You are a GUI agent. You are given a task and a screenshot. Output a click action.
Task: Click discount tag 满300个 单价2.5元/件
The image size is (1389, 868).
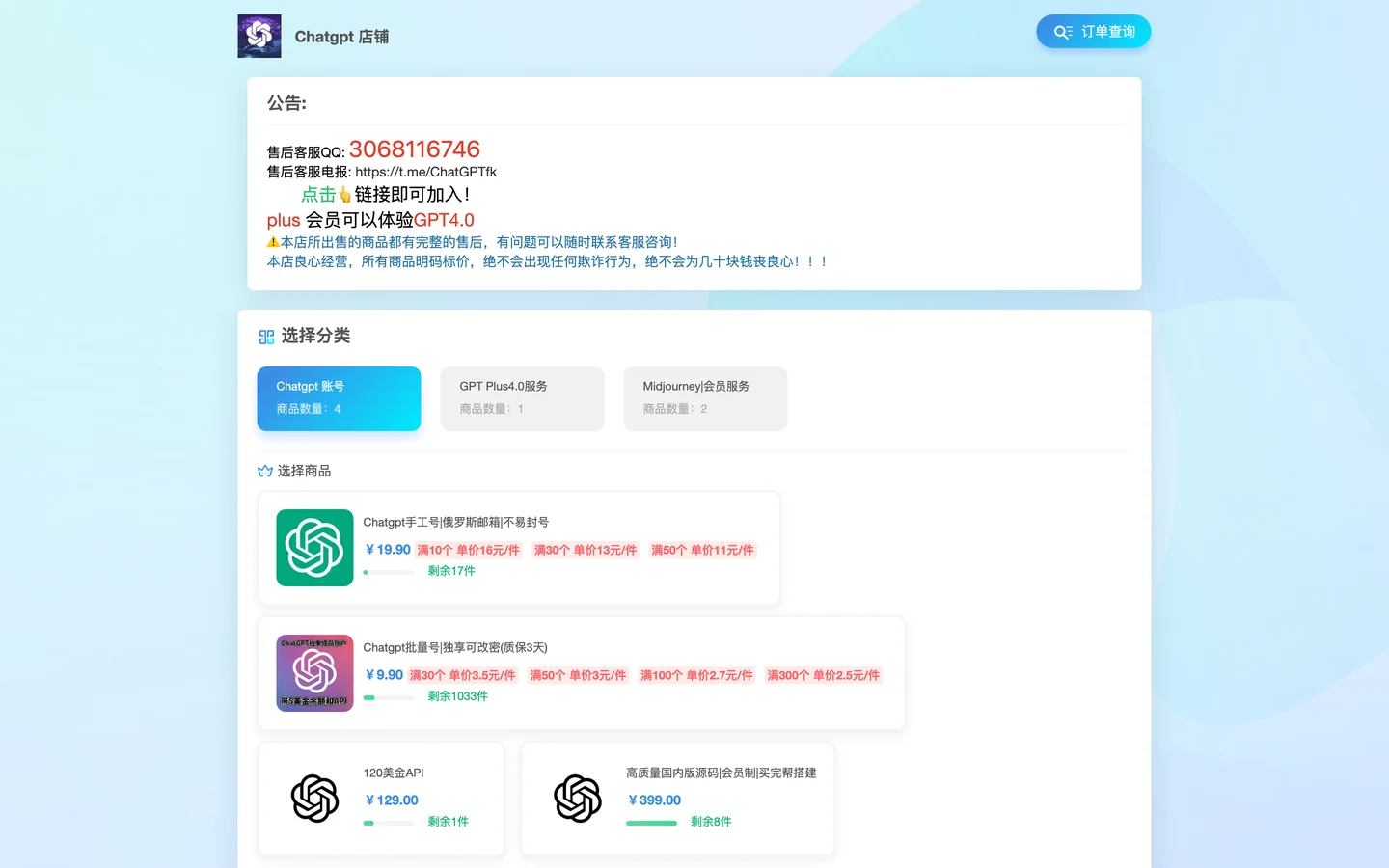[x=824, y=675]
